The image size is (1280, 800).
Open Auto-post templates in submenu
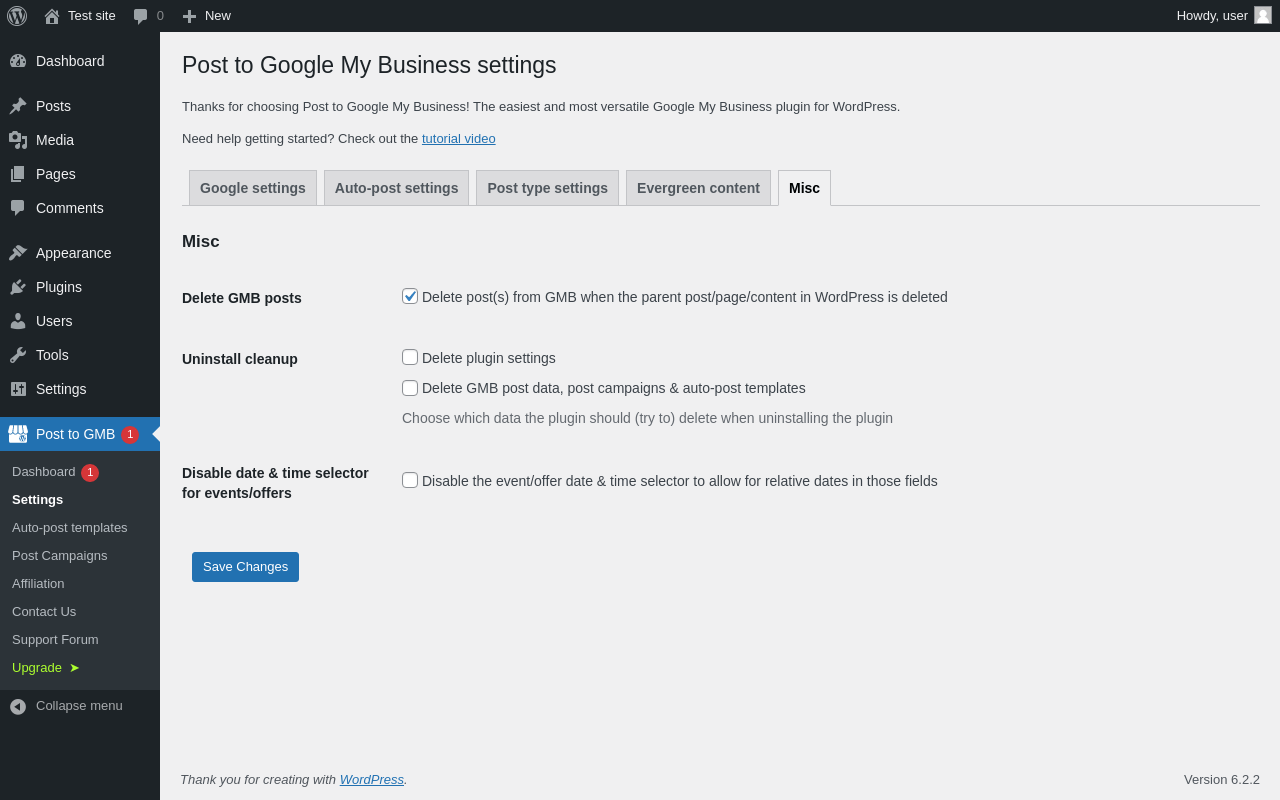(70, 528)
